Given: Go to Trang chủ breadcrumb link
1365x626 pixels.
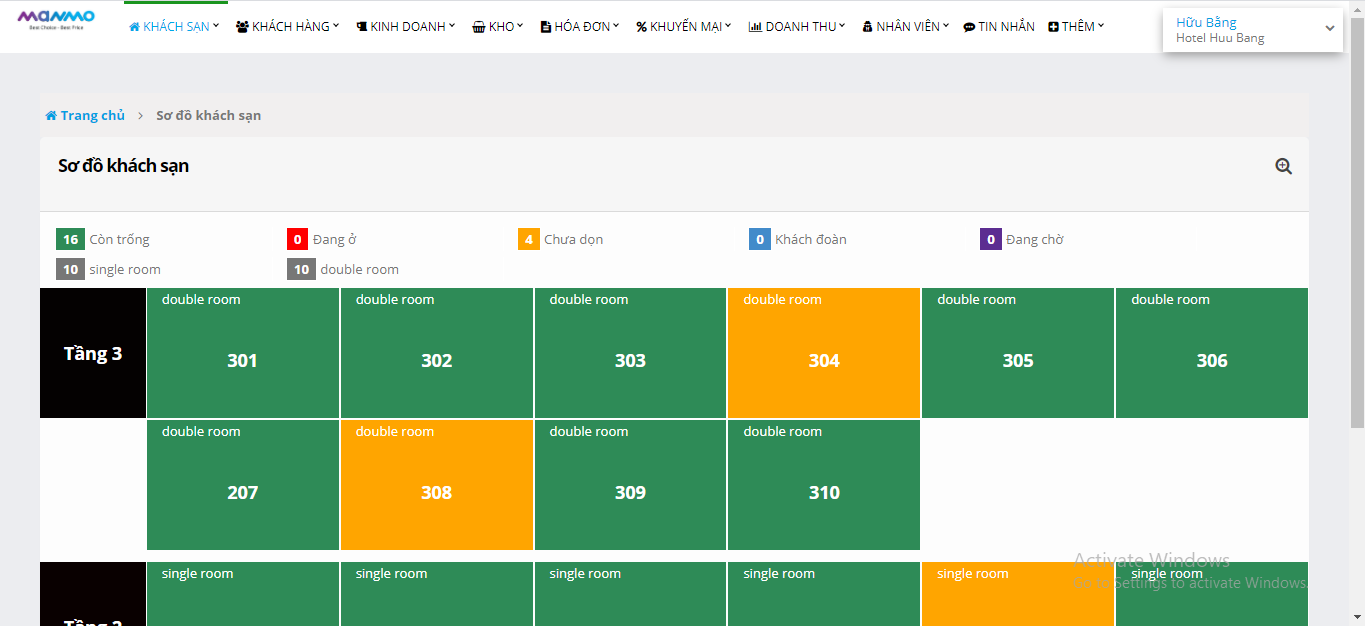Looking at the screenshot, I should click(92, 116).
